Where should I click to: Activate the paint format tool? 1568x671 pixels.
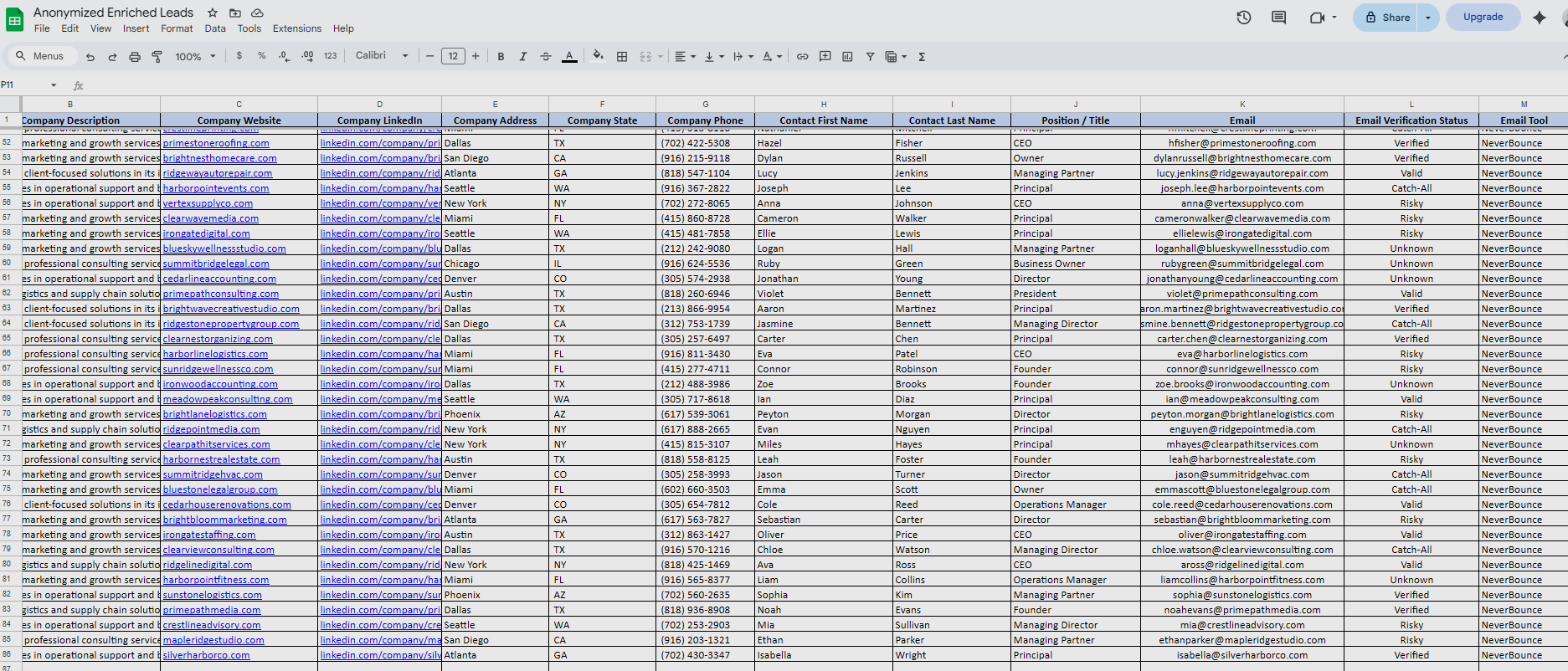[x=157, y=57]
